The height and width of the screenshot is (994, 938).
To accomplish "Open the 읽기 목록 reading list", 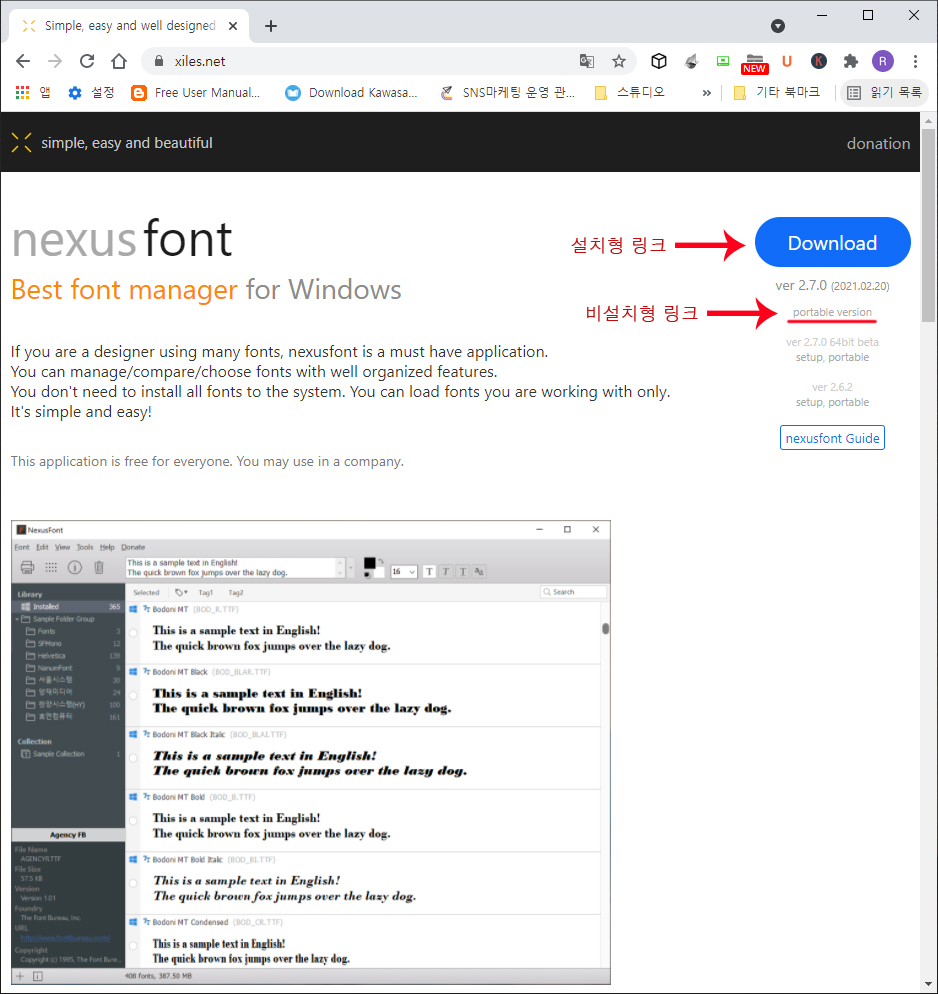I will pyautogui.click(x=885, y=93).
